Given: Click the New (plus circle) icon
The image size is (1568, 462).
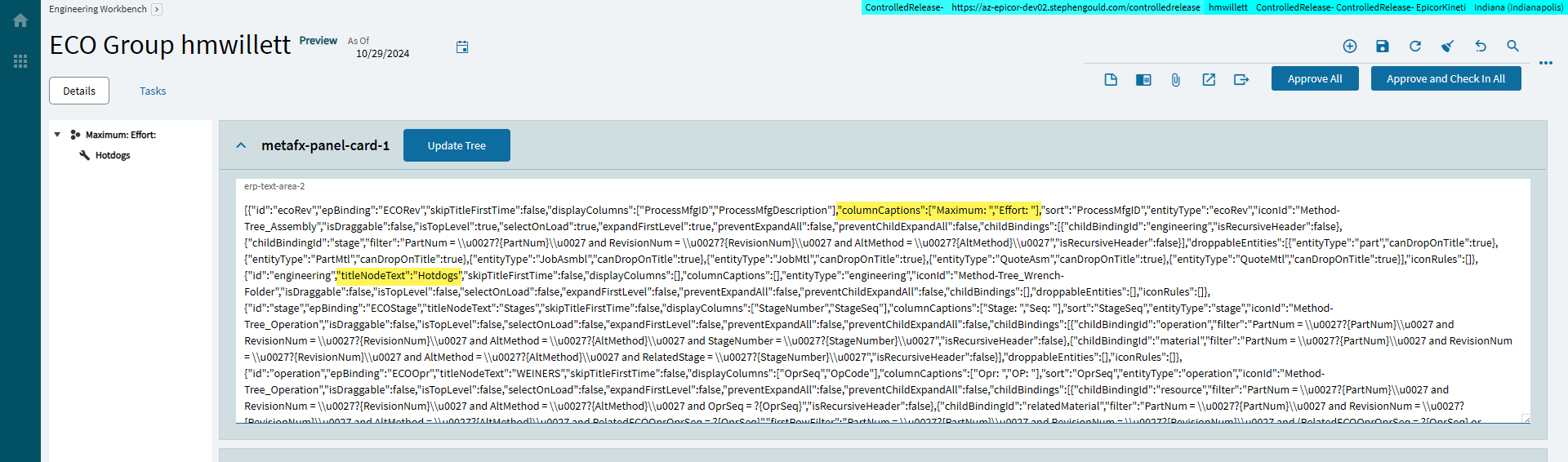Looking at the screenshot, I should pos(1350,47).
